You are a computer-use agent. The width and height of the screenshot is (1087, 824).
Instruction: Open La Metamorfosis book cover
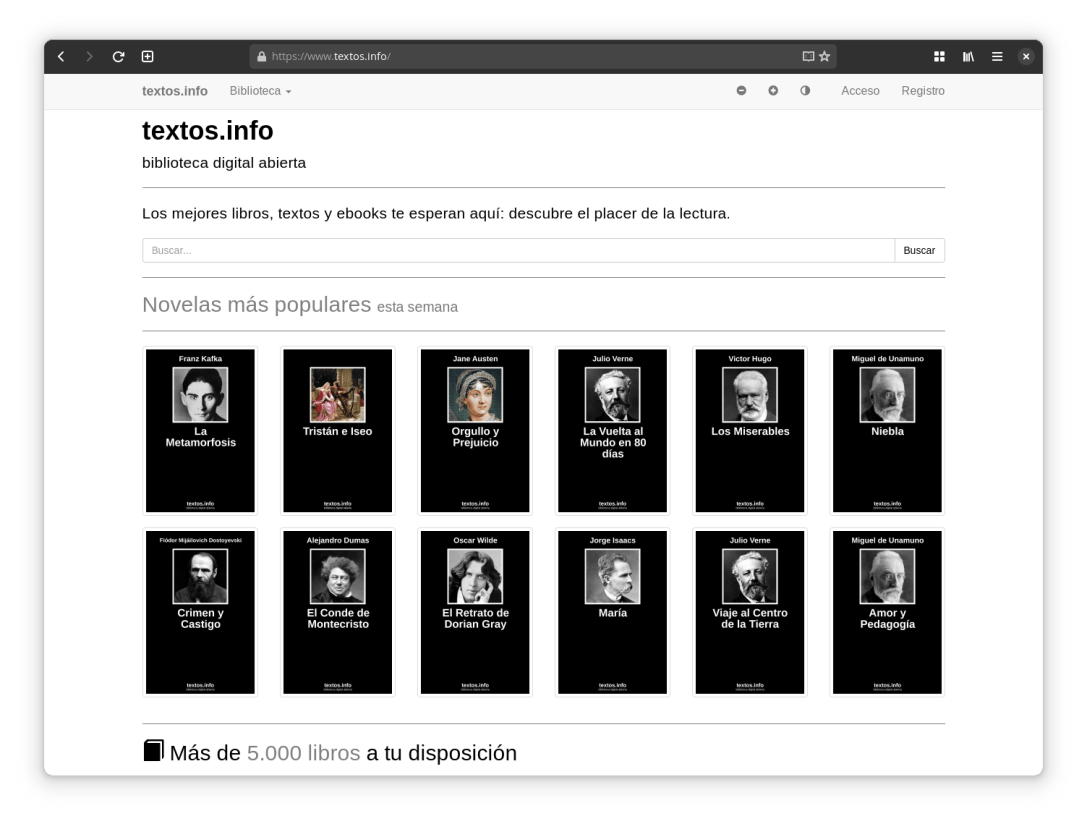[x=200, y=430]
